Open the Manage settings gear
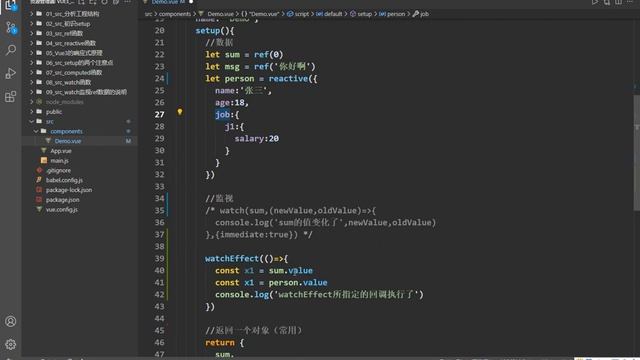Viewport: 640px width, 360px height. [x=11, y=344]
